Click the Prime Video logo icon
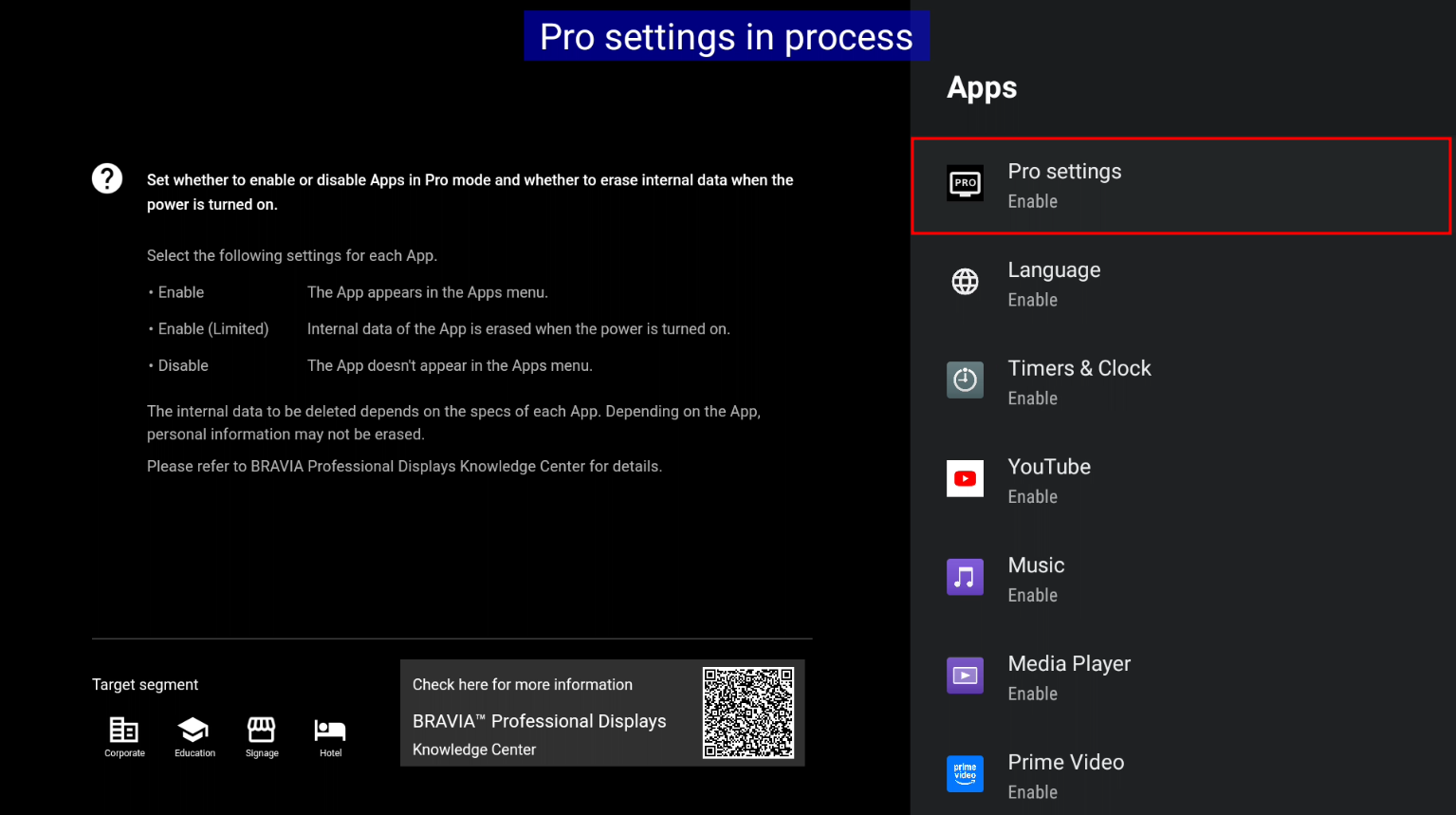Viewport: 1456px width, 815px height. coord(965,773)
